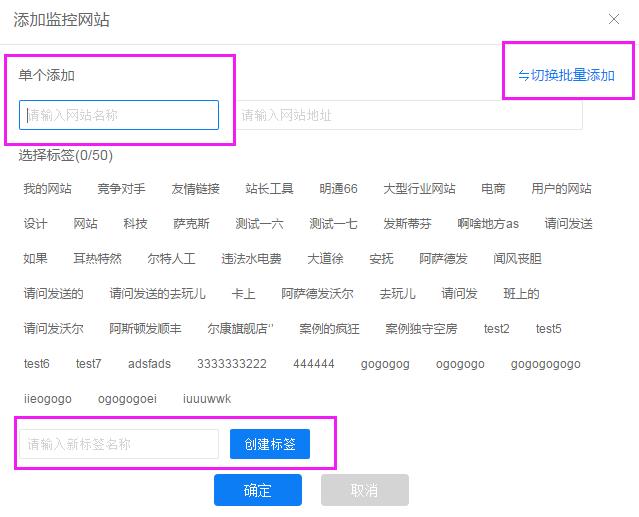Confirm with the 确定 button
639x517 pixels.
(x=257, y=490)
